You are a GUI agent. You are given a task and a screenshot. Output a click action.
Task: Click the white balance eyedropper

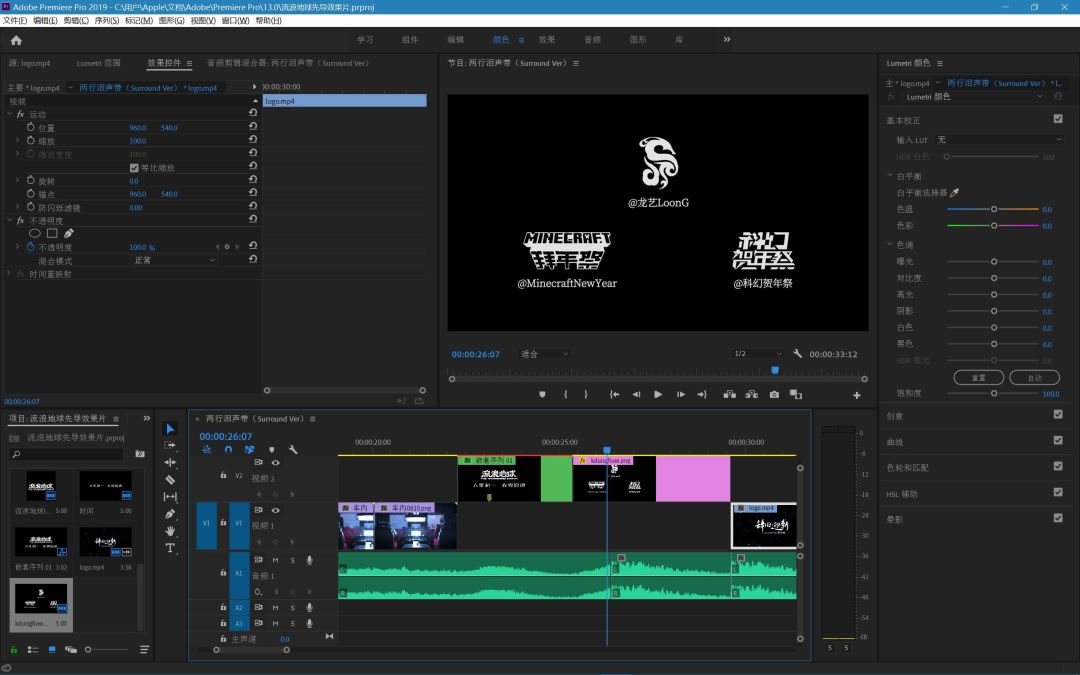(x=953, y=193)
